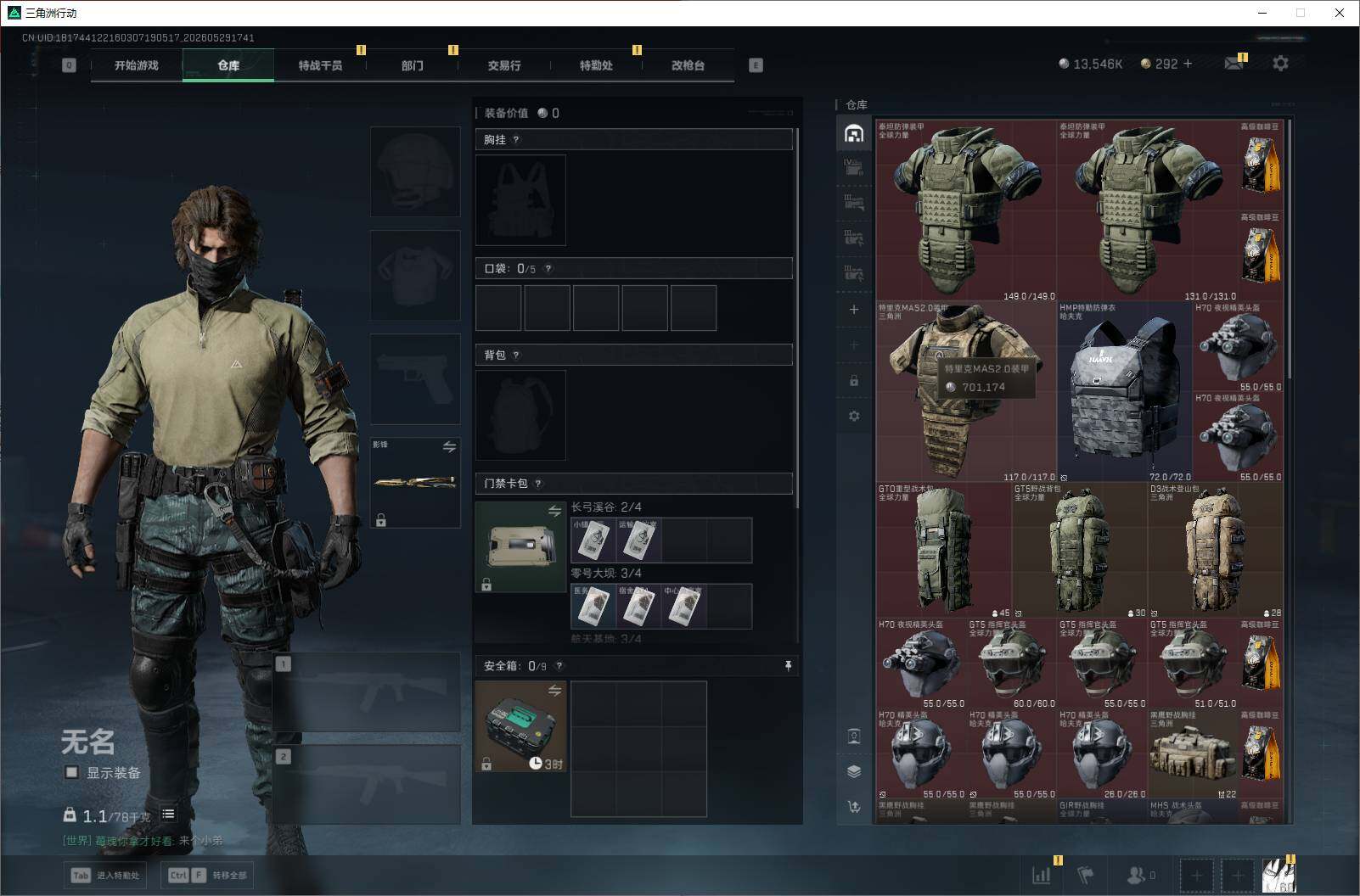Click the loadout panel scrollbar
Screen dimensions: 1360x896
click(797, 319)
